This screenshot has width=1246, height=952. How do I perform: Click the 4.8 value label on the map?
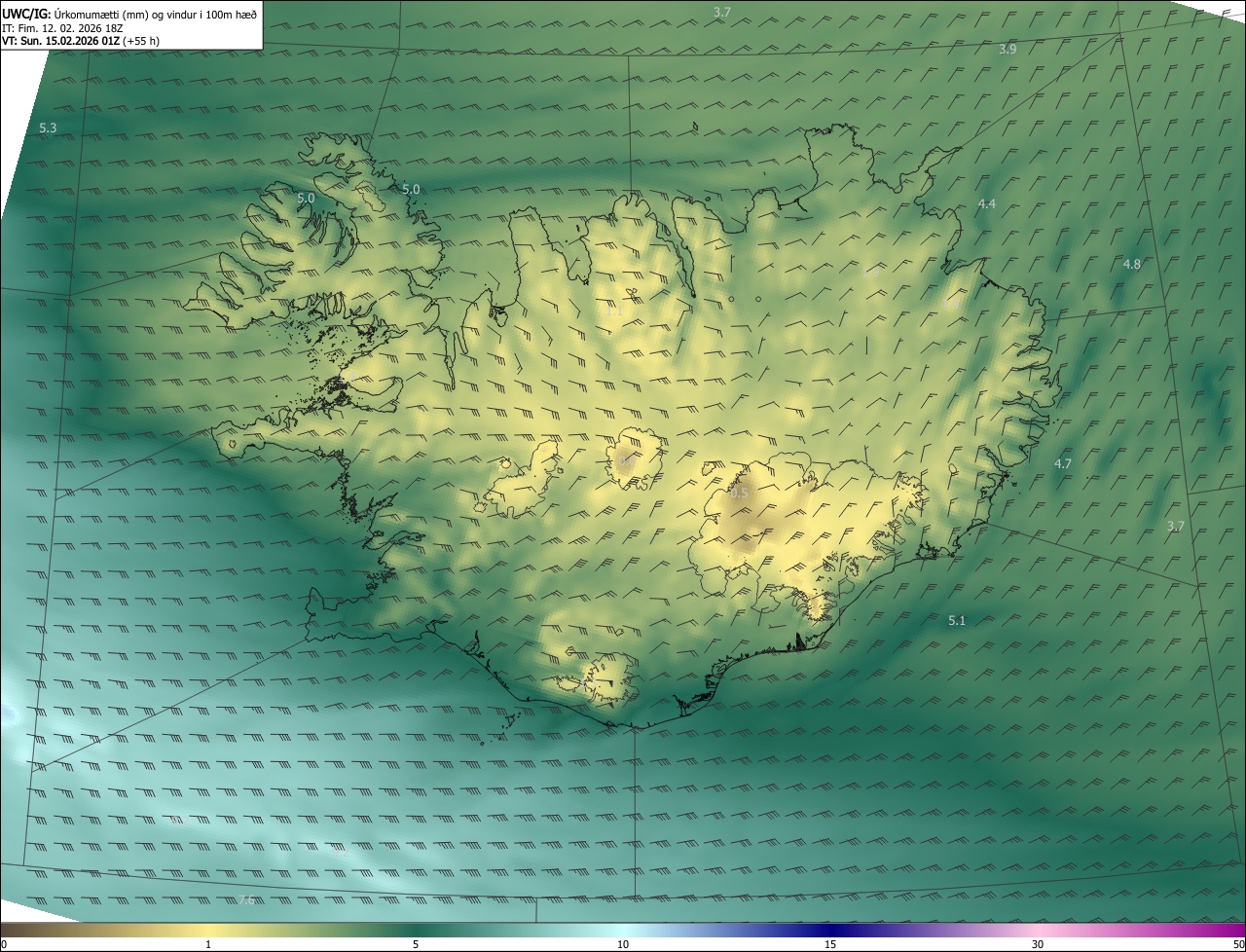(x=1131, y=265)
